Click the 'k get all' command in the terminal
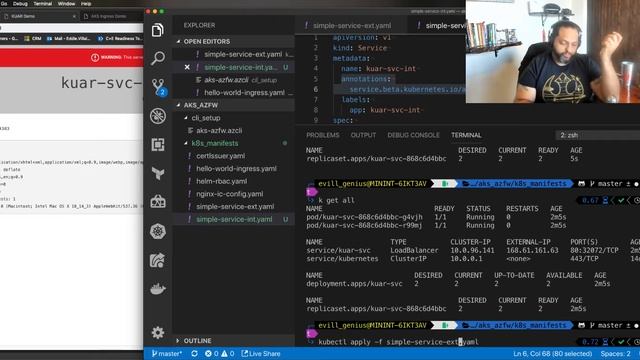The width and height of the screenshot is (640, 360). click(x=336, y=200)
